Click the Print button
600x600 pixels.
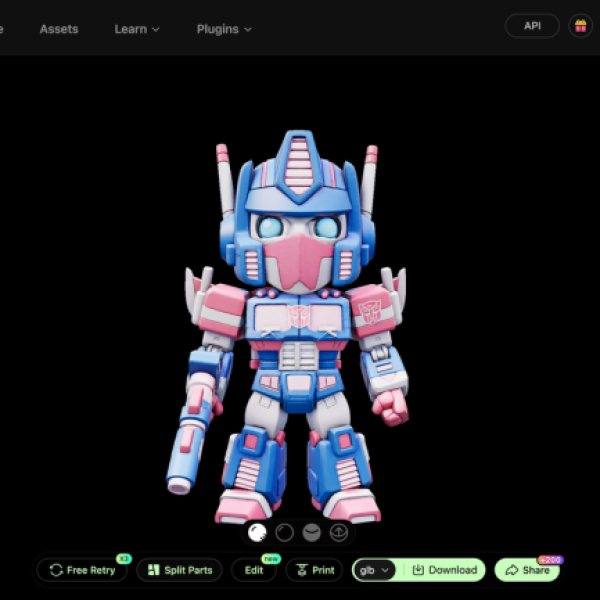(x=315, y=570)
